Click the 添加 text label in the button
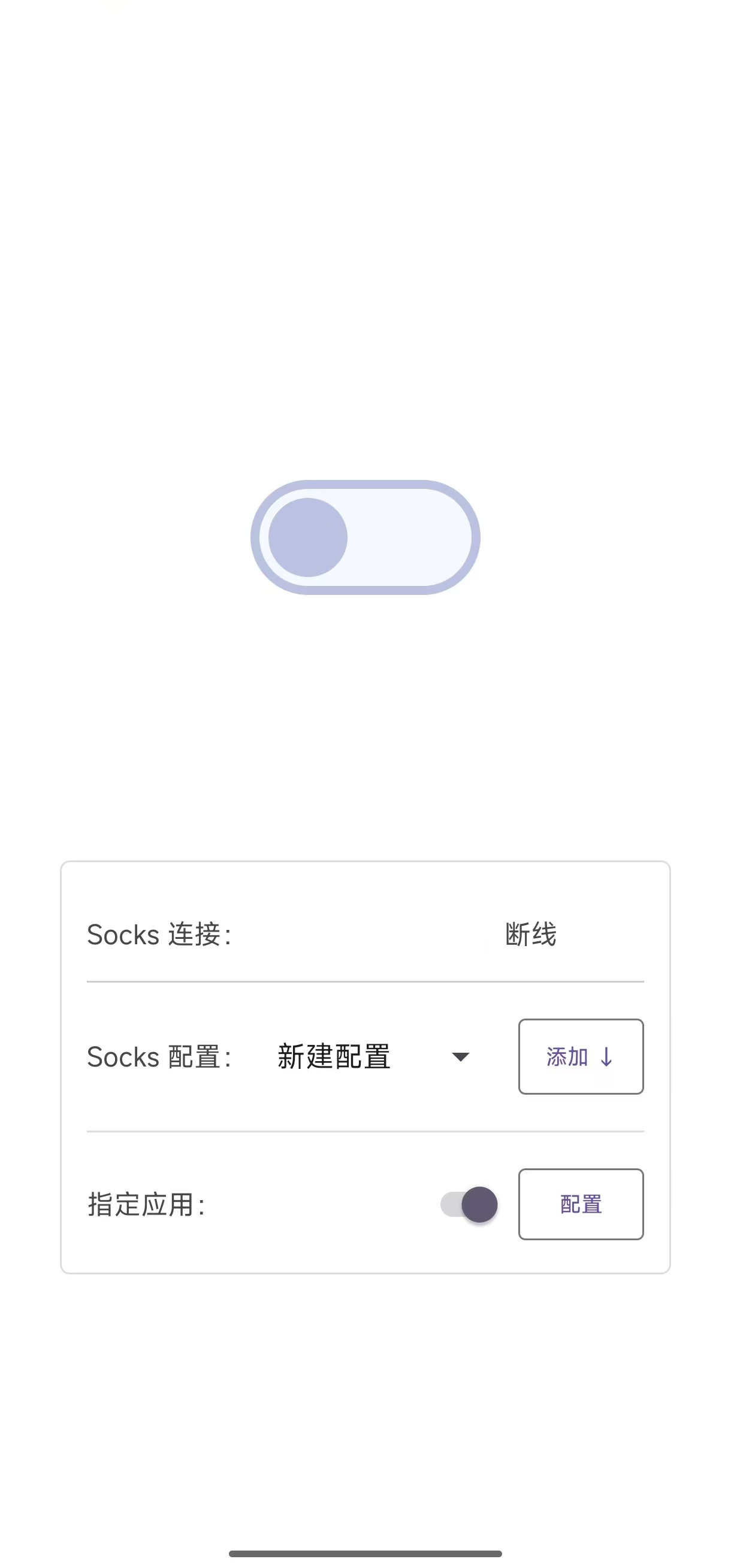The height and width of the screenshot is (1568, 731). pos(567,1057)
